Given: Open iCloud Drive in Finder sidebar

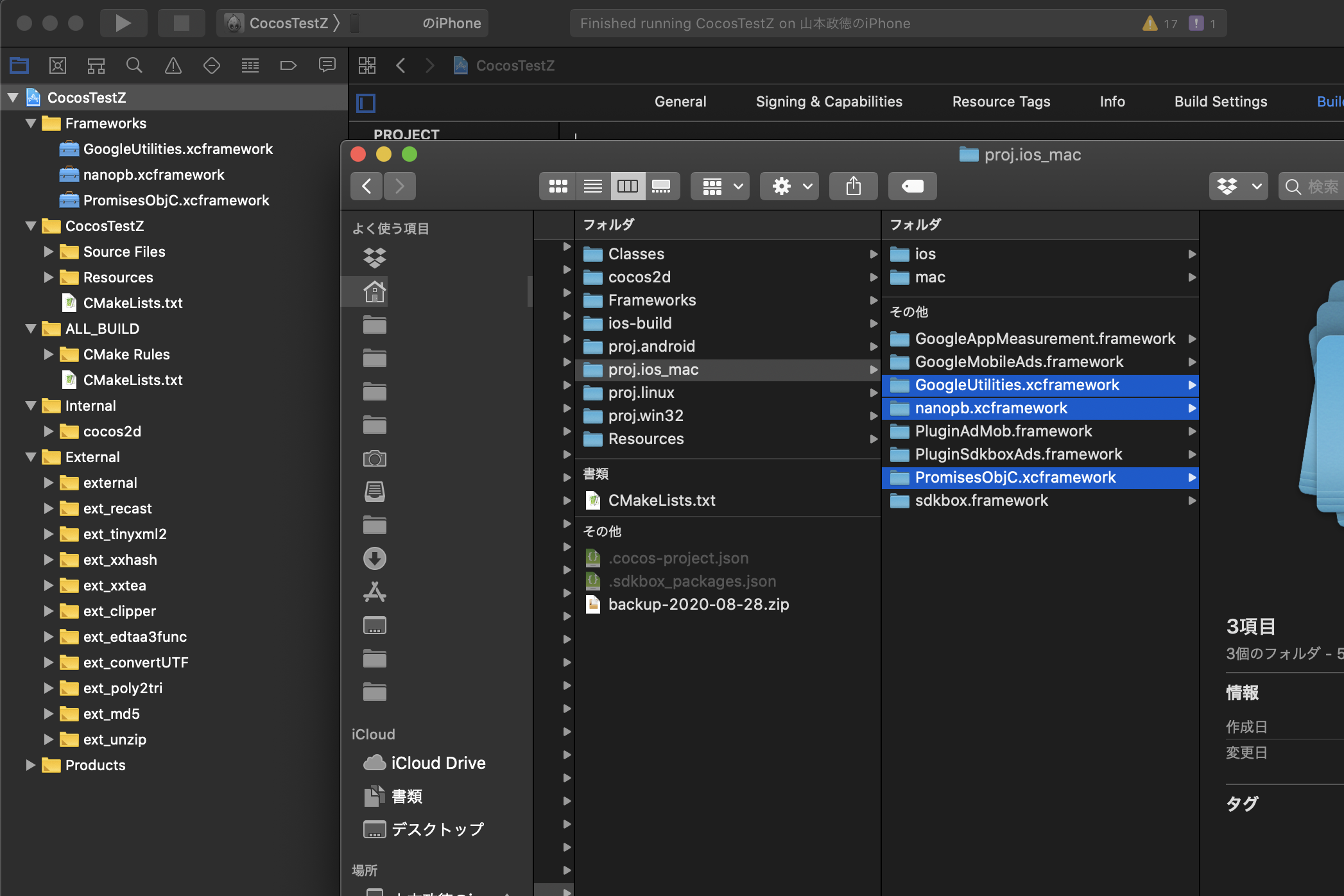Looking at the screenshot, I should point(425,762).
